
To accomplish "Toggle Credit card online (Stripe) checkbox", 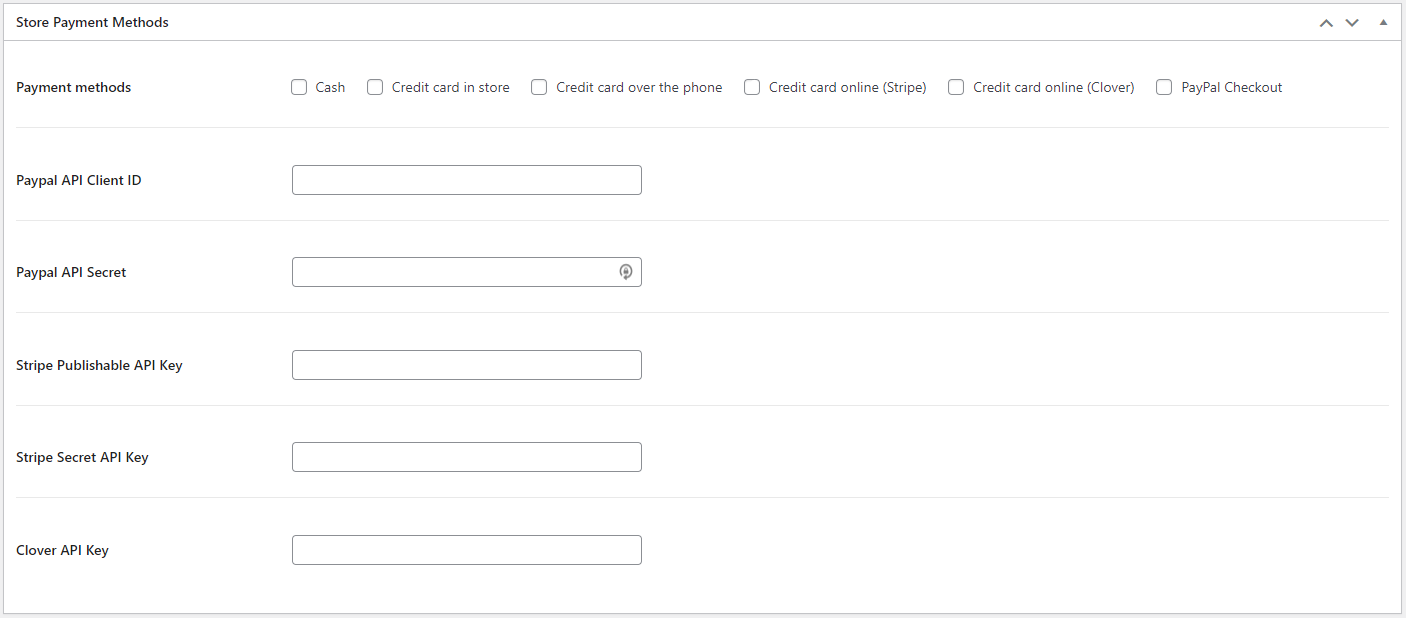I will 752,87.
